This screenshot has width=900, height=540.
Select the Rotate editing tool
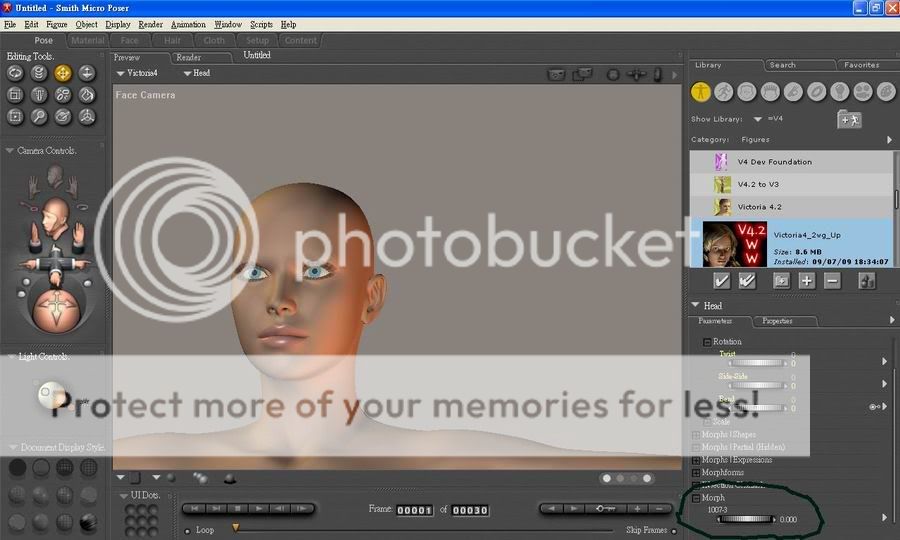tap(15, 73)
